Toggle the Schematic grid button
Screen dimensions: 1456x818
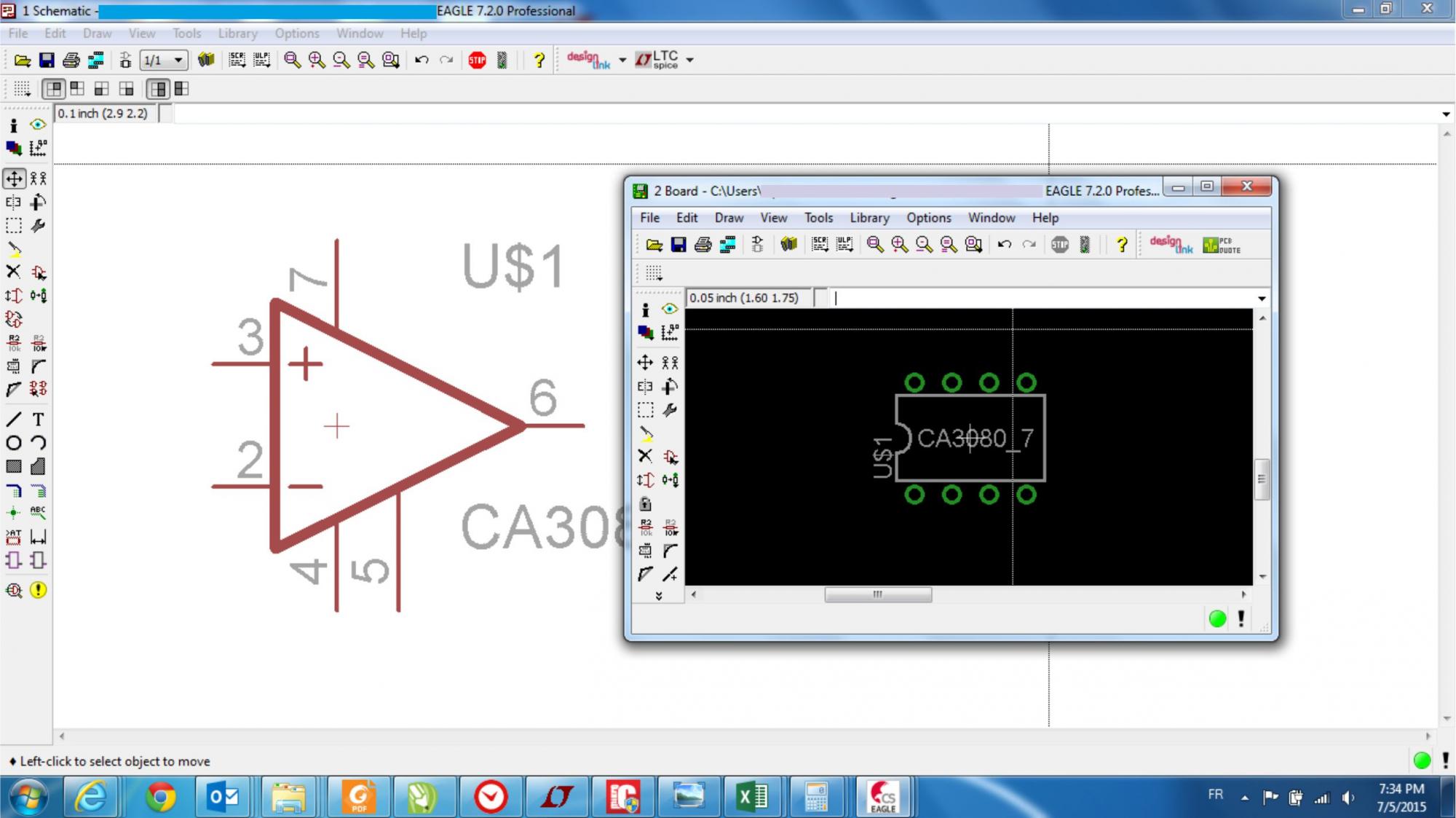22,89
